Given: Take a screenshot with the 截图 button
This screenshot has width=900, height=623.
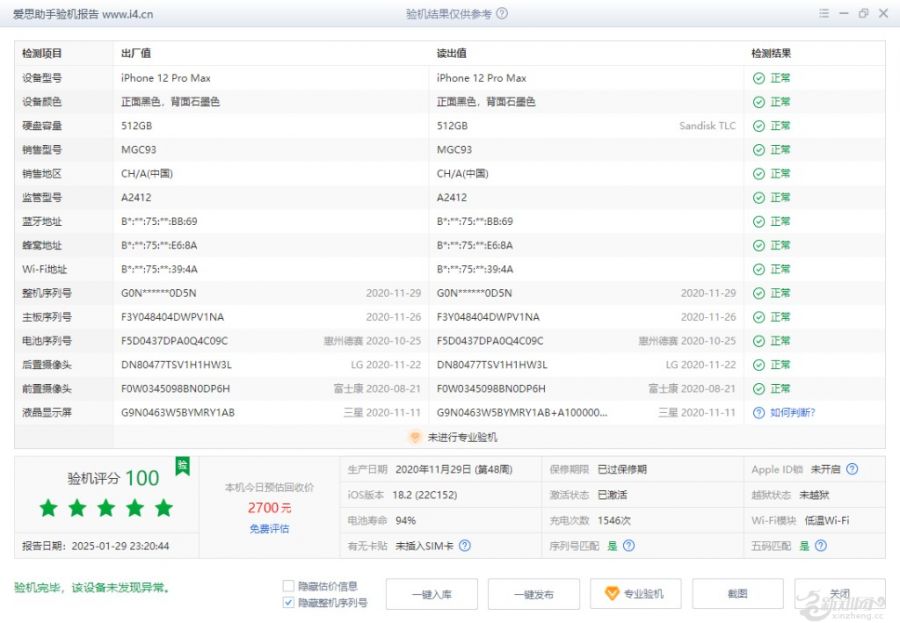Looking at the screenshot, I should point(738,594).
